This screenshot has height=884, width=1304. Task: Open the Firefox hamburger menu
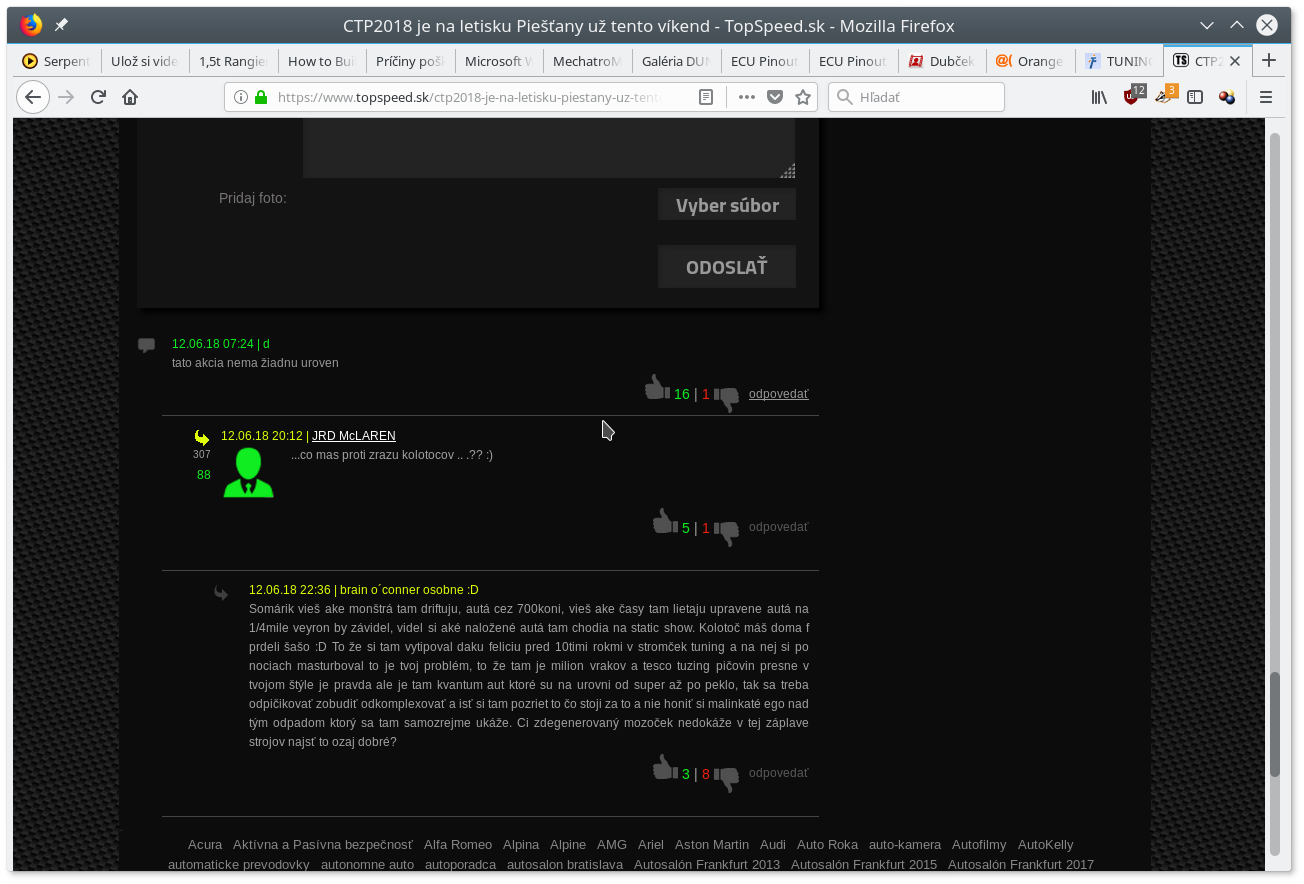(1265, 97)
